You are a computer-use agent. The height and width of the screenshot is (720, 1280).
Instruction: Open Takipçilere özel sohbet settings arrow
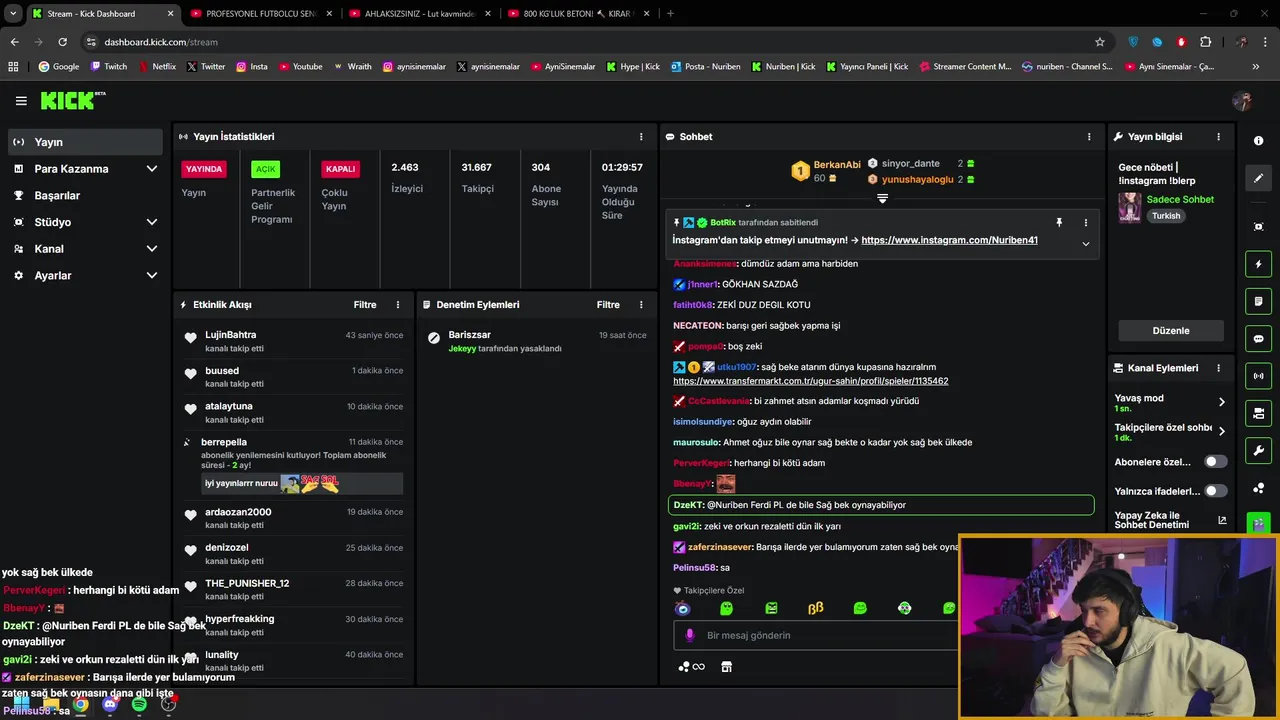tap(1221, 432)
